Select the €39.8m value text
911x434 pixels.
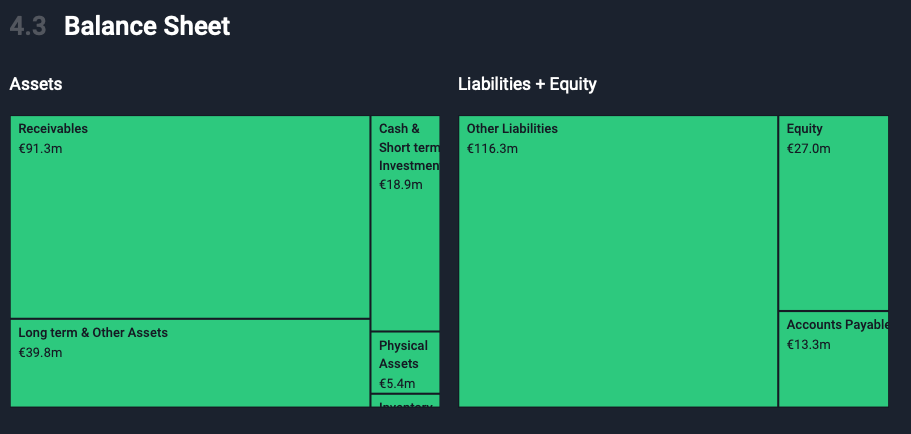40,353
